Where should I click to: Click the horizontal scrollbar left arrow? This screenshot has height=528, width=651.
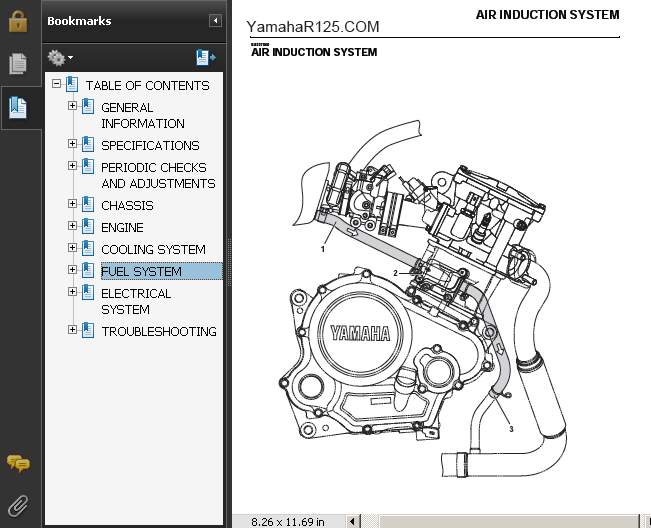click(x=350, y=521)
